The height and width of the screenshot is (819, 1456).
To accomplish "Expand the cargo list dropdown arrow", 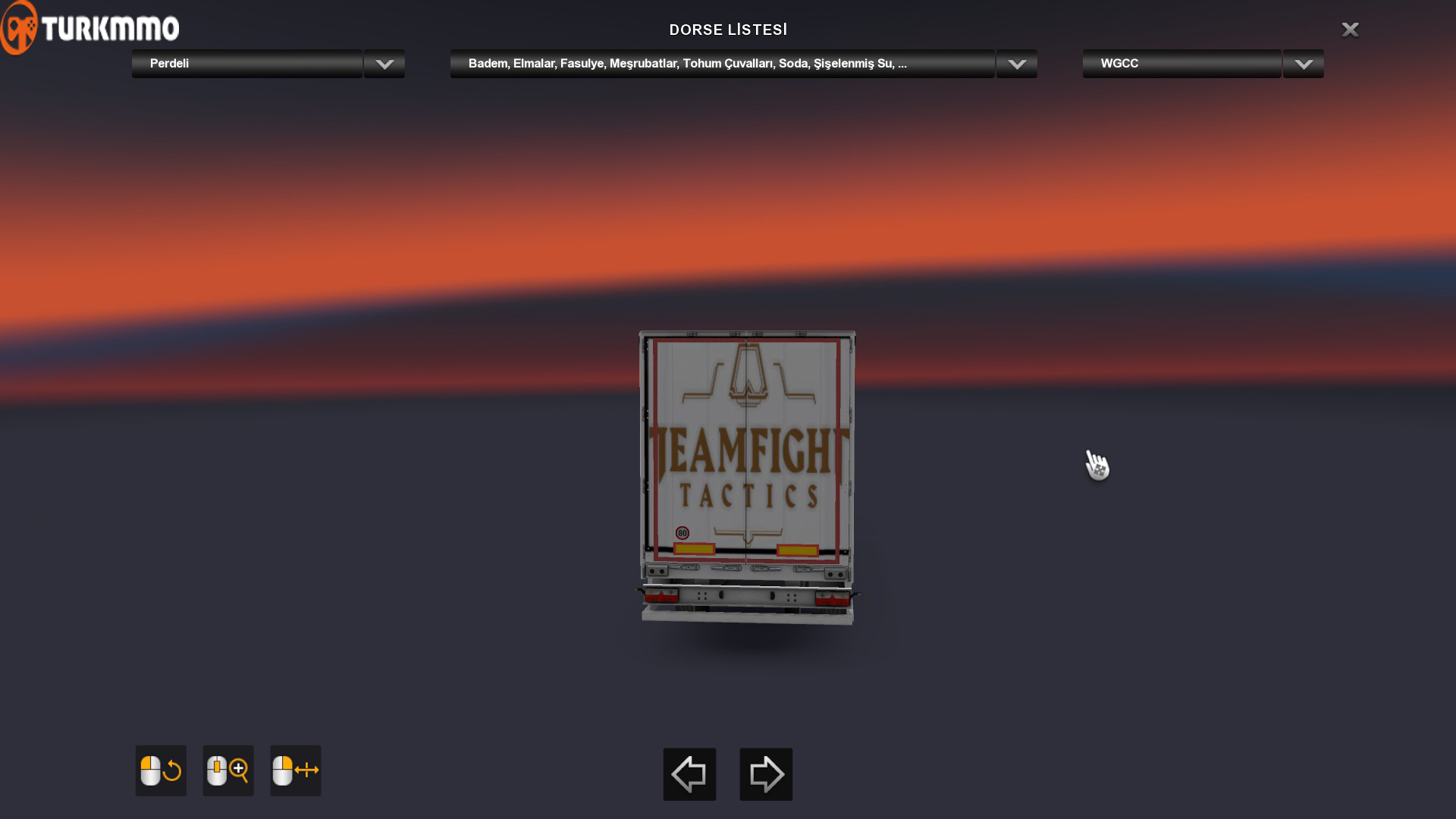I will (x=1017, y=64).
